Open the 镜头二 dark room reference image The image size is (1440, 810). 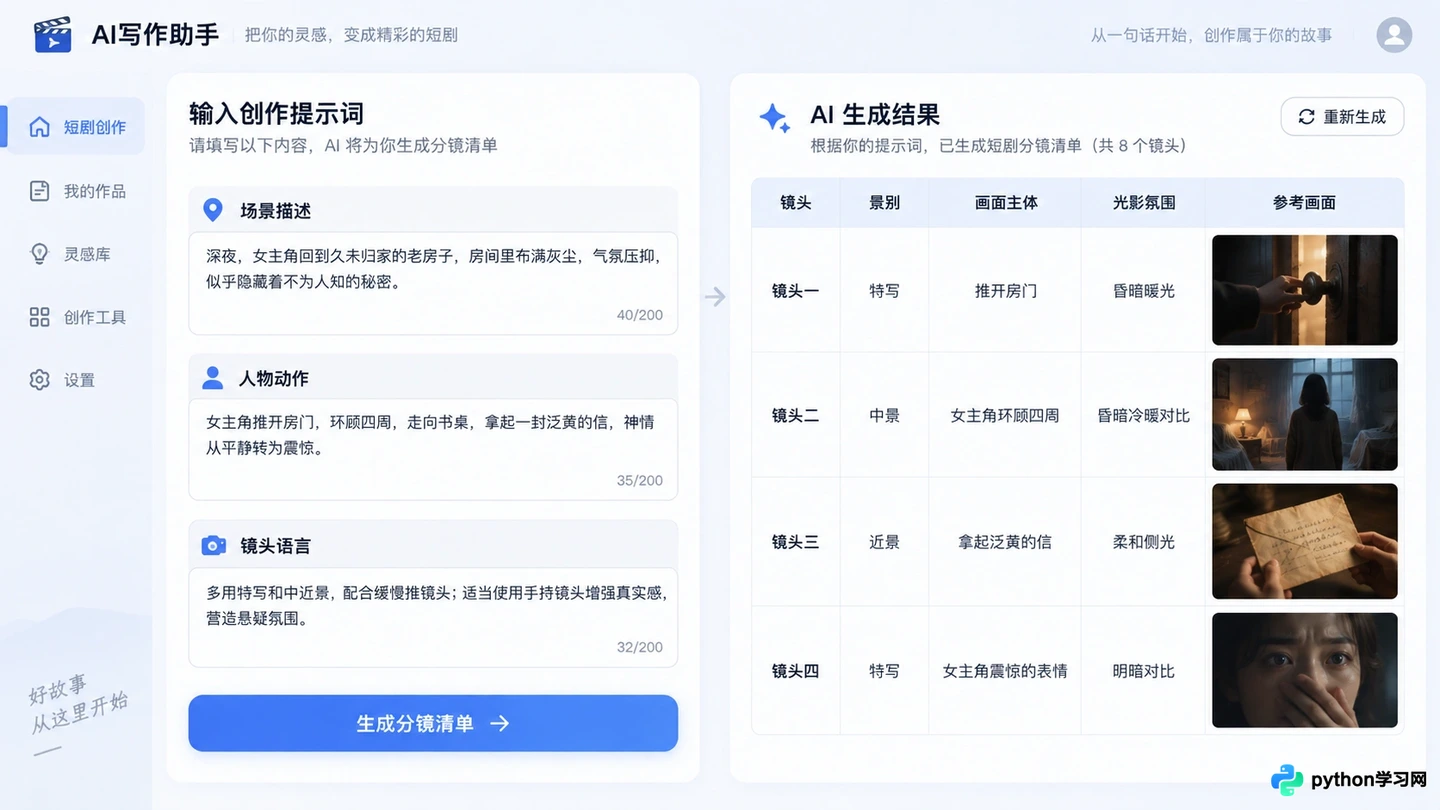(1304, 414)
